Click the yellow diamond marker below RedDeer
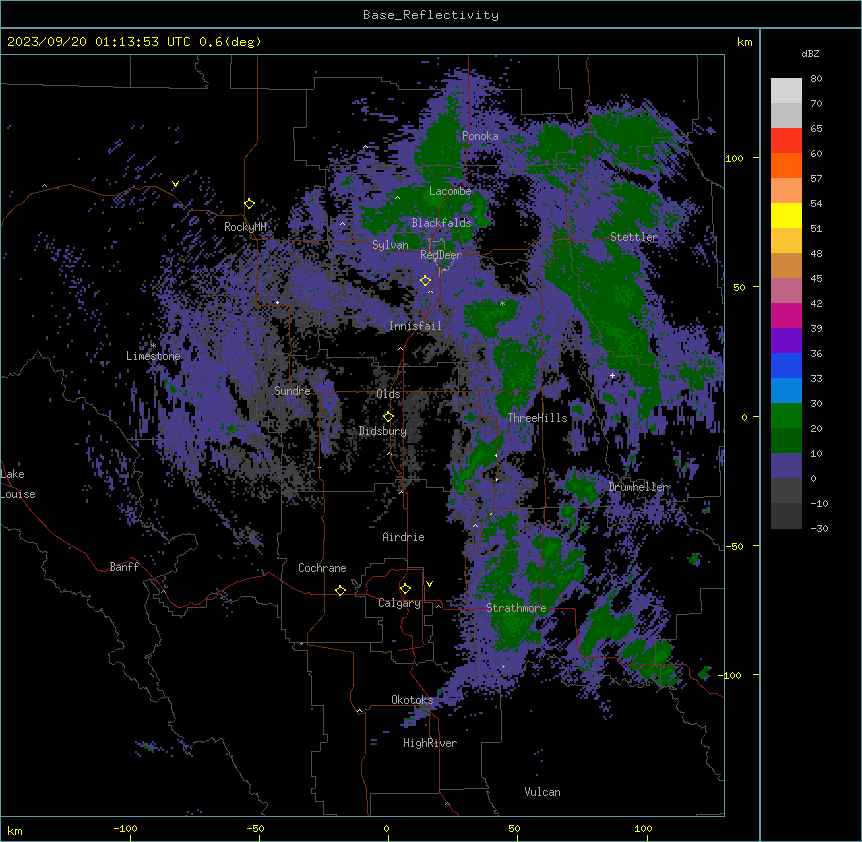862x842 pixels. point(425,280)
